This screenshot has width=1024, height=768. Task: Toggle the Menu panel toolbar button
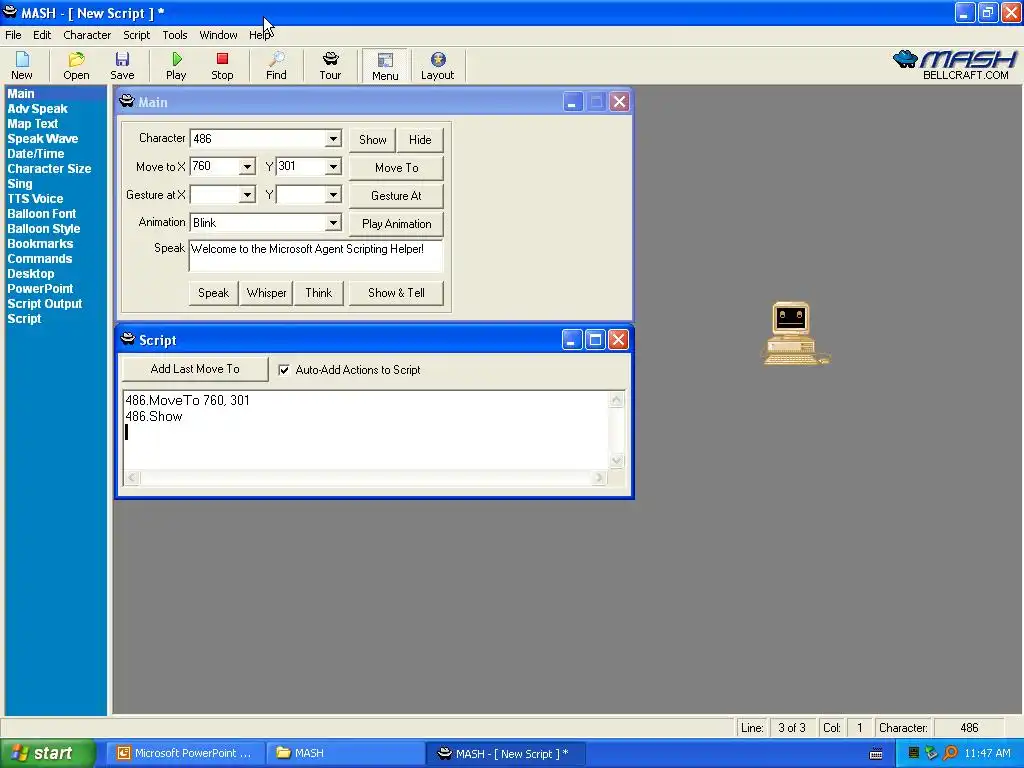385,66
